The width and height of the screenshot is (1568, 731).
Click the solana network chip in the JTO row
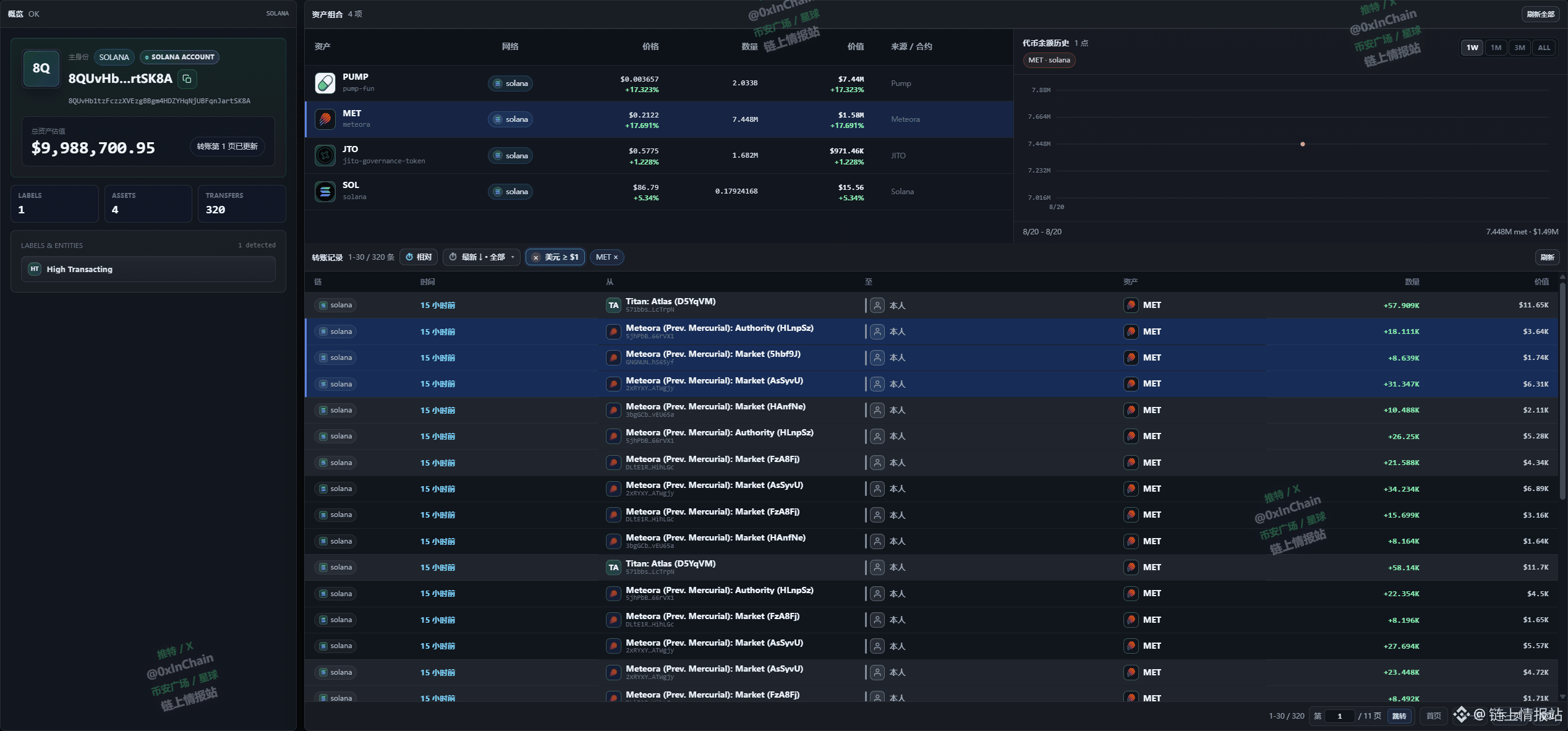point(510,155)
